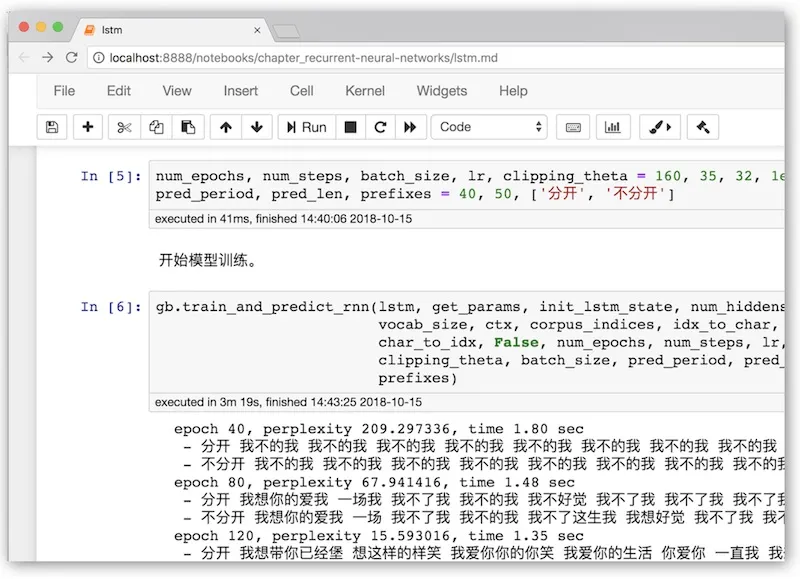
Task: Interrupt the kernel with the stop square
Action: tap(351, 127)
